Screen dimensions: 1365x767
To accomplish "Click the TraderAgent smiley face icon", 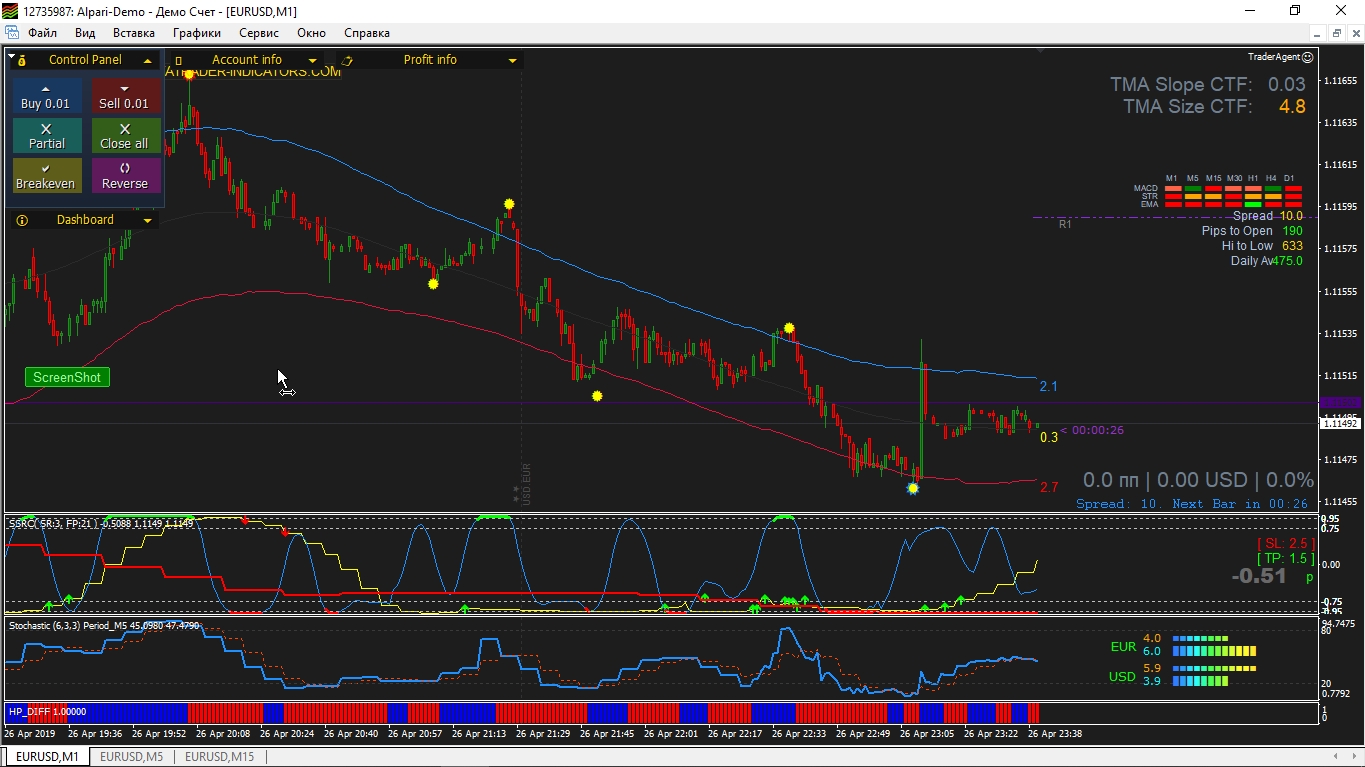I will click(1308, 58).
